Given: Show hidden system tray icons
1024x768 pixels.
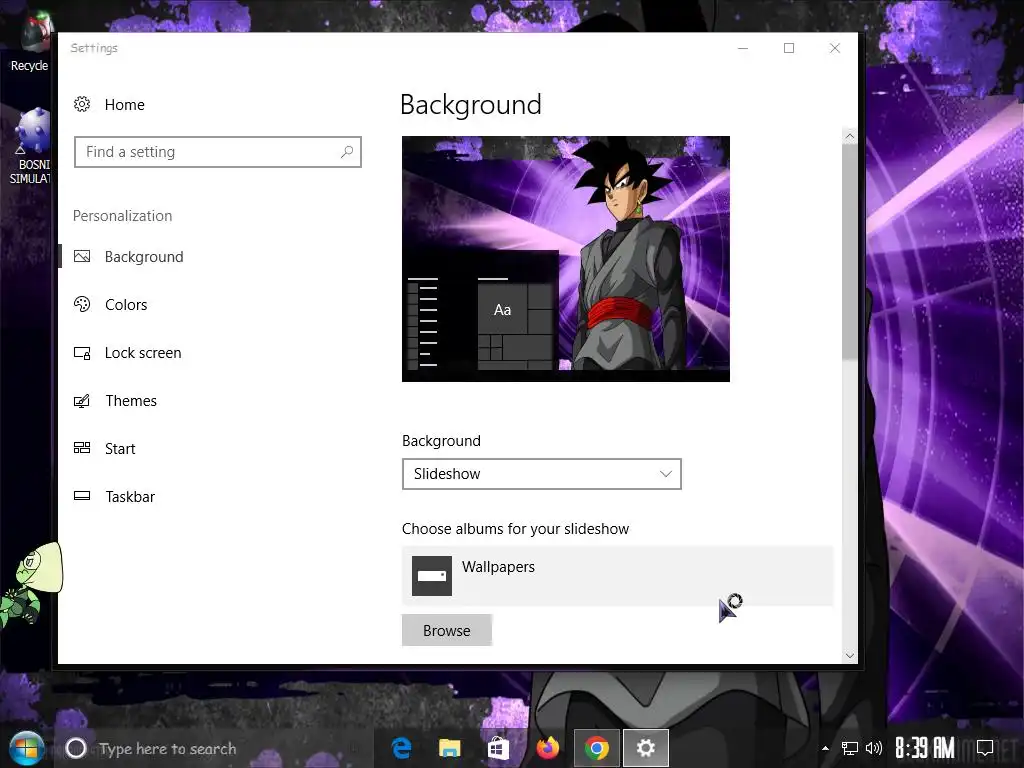Looking at the screenshot, I should [825, 748].
